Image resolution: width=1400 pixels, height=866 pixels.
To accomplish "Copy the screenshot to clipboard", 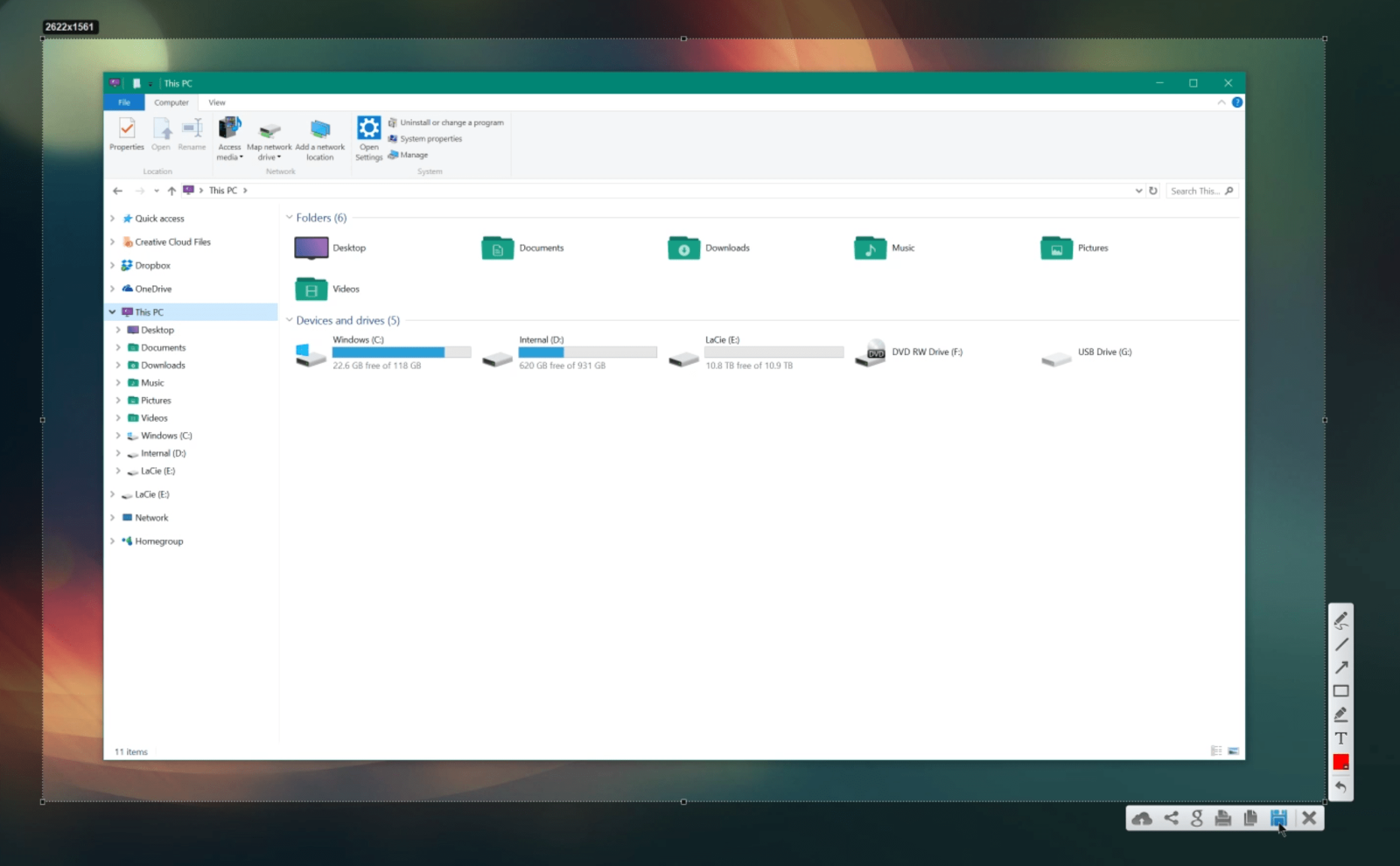I will click(1250, 819).
